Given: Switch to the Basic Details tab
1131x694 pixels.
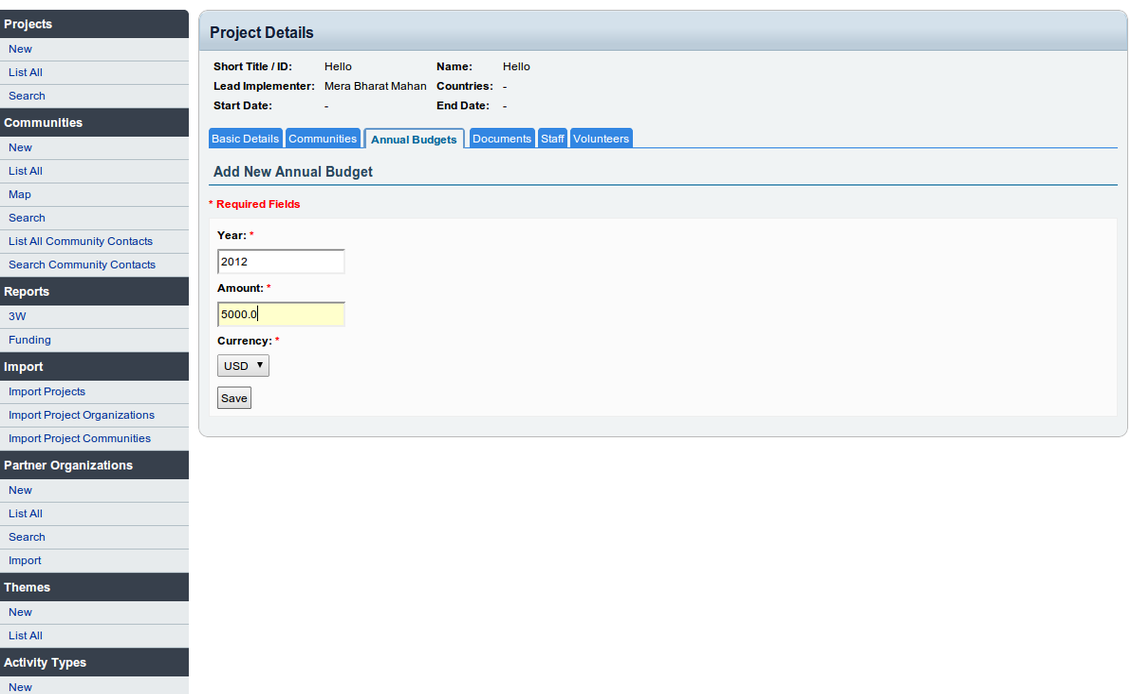Looking at the screenshot, I should (x=245, y=139).
